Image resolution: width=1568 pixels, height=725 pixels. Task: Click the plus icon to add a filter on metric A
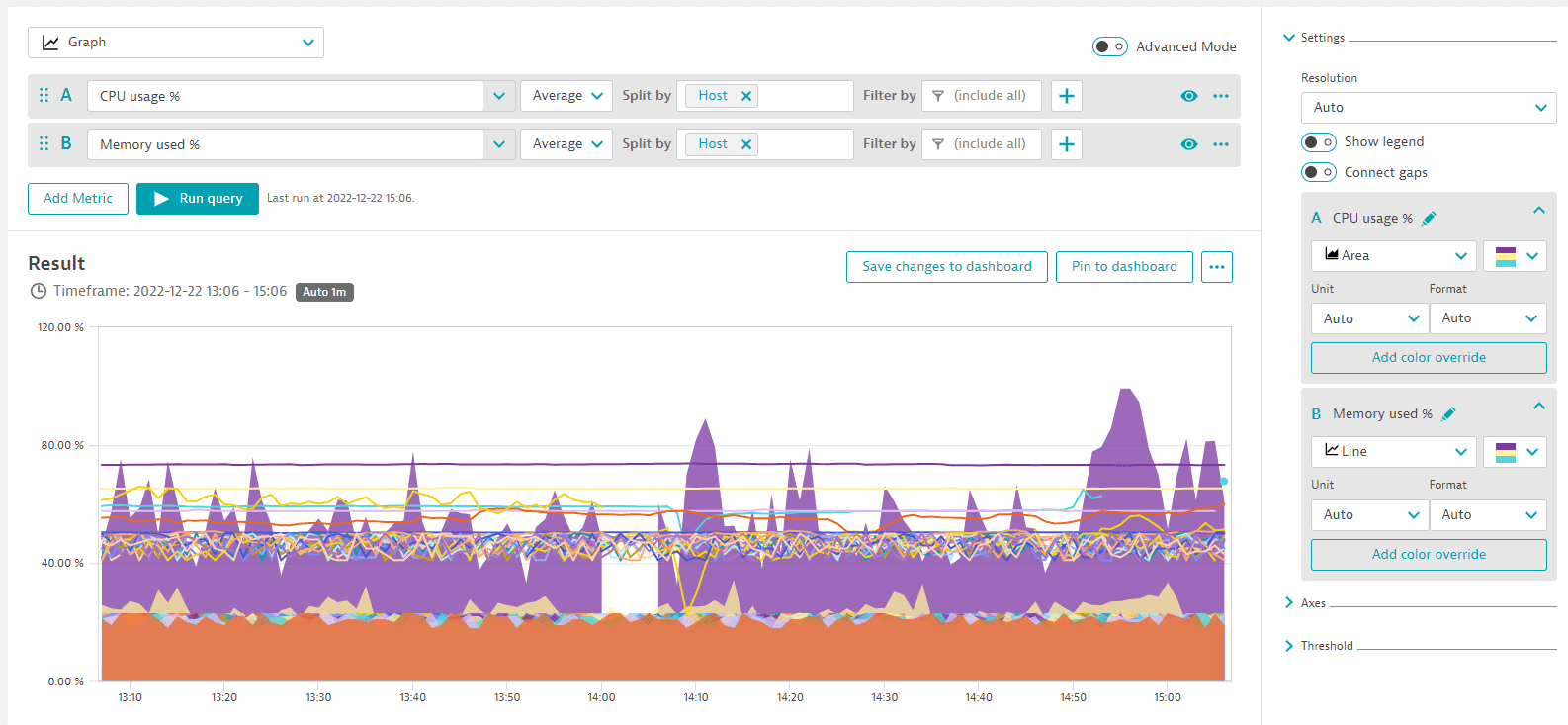point(1066,96)
